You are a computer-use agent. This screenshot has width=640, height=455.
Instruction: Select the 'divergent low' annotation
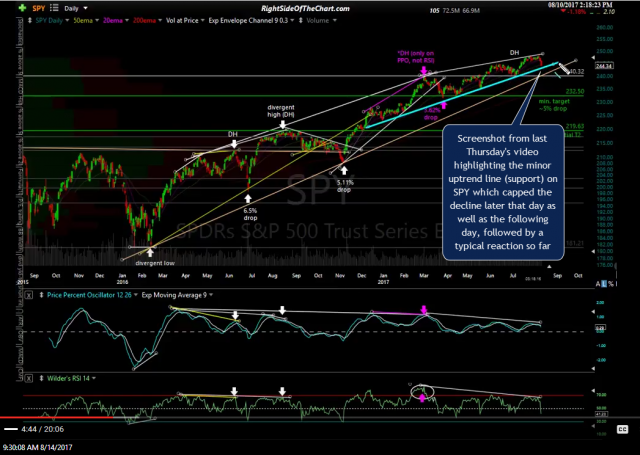click(155, 263)
